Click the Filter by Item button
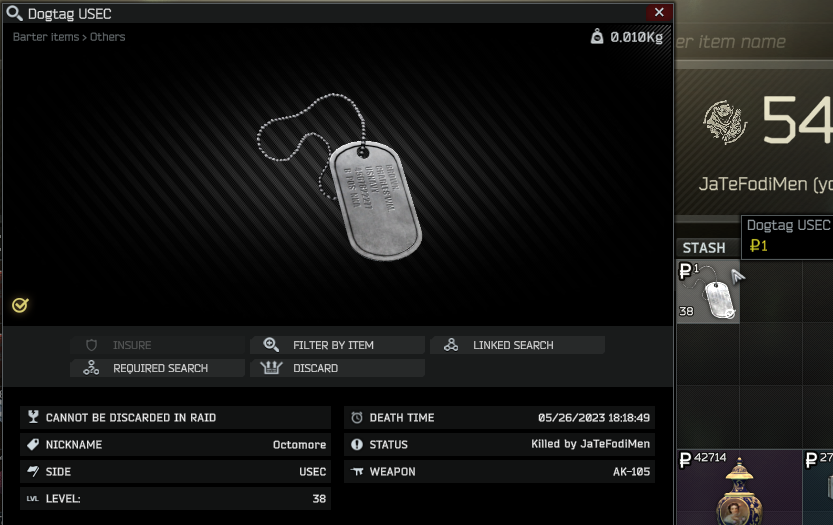 coord(337,345)
